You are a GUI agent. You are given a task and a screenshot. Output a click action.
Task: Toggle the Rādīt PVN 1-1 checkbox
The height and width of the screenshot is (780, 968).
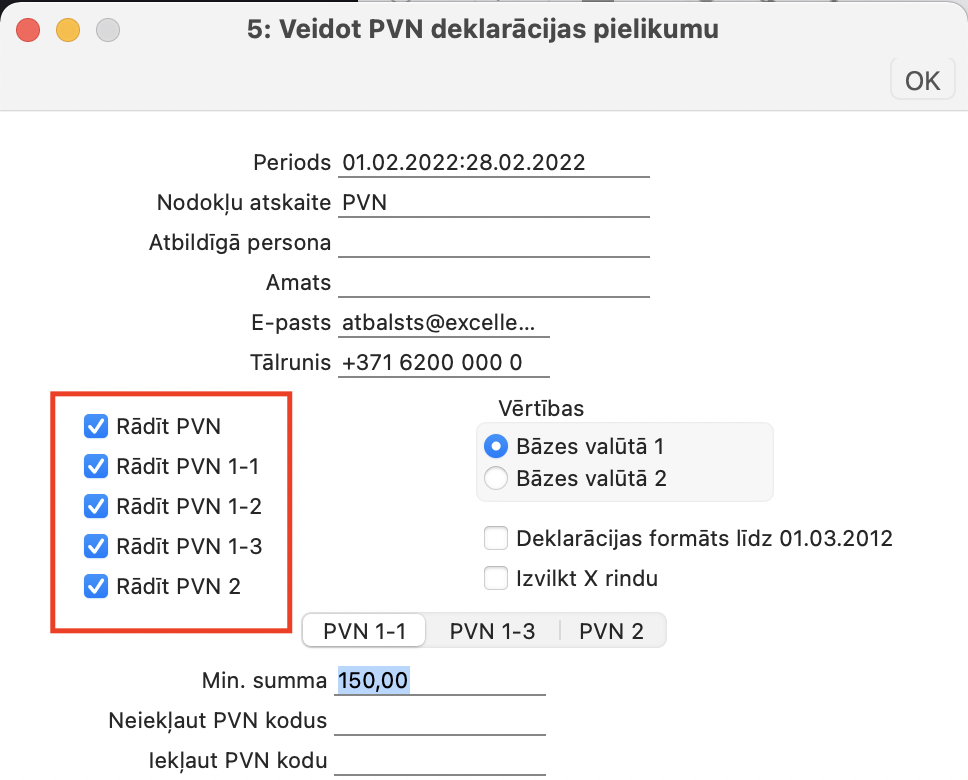(97, 467)
